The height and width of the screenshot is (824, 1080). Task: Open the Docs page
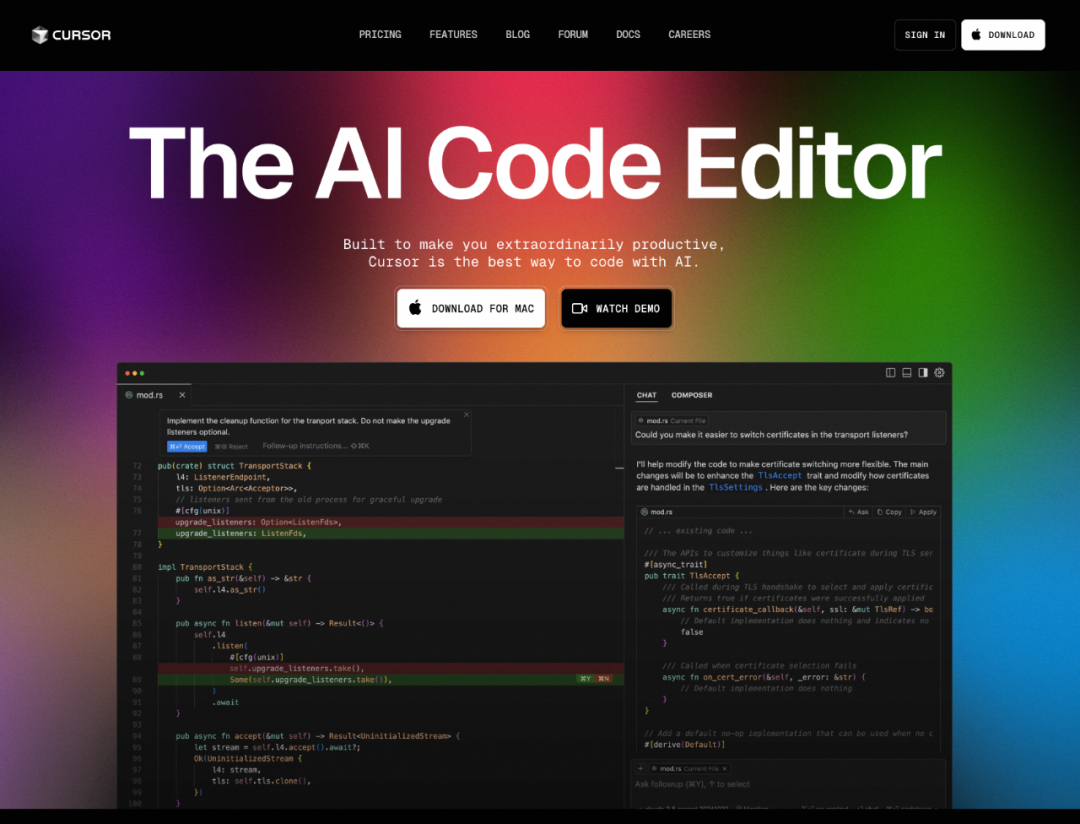pyautogui.click(x=627, y=34)
